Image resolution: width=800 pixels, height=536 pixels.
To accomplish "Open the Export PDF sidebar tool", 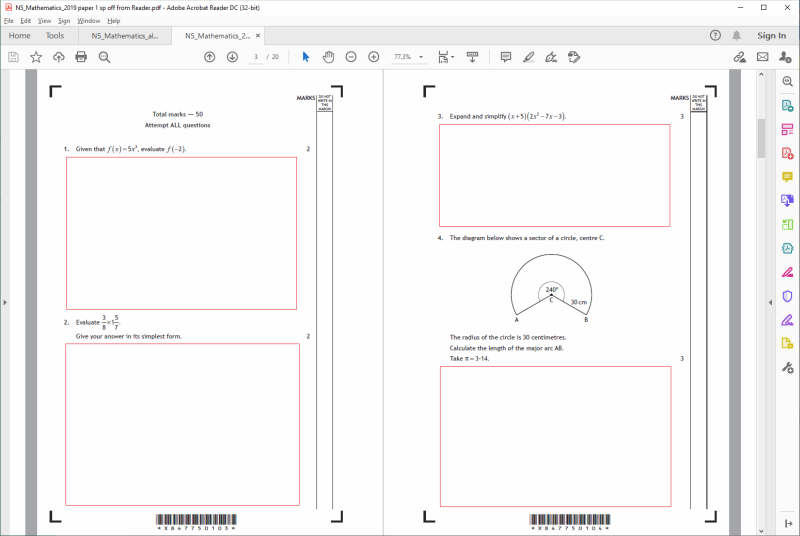I will tap(787, 106).
